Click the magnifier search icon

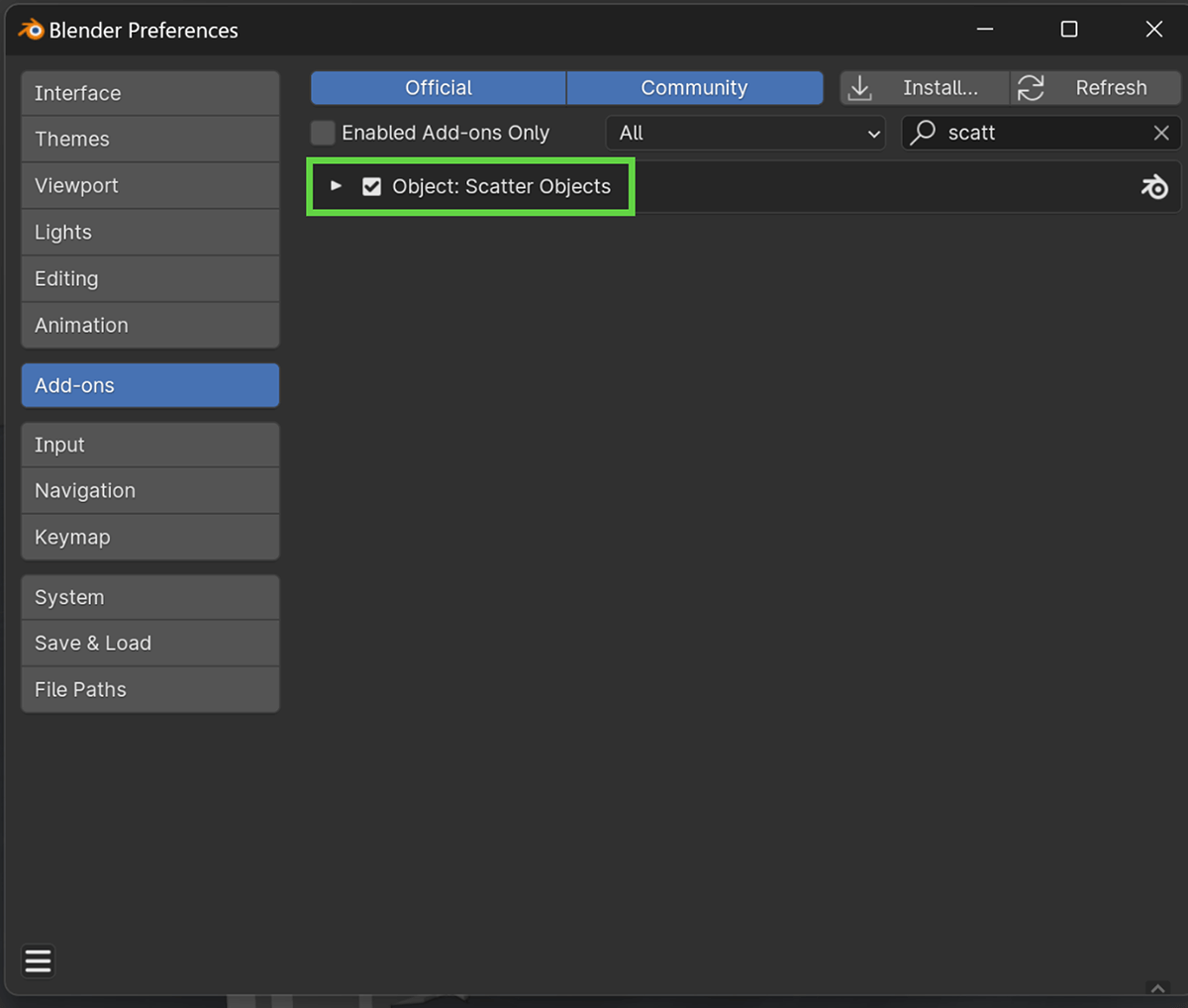tap(923, 132)
